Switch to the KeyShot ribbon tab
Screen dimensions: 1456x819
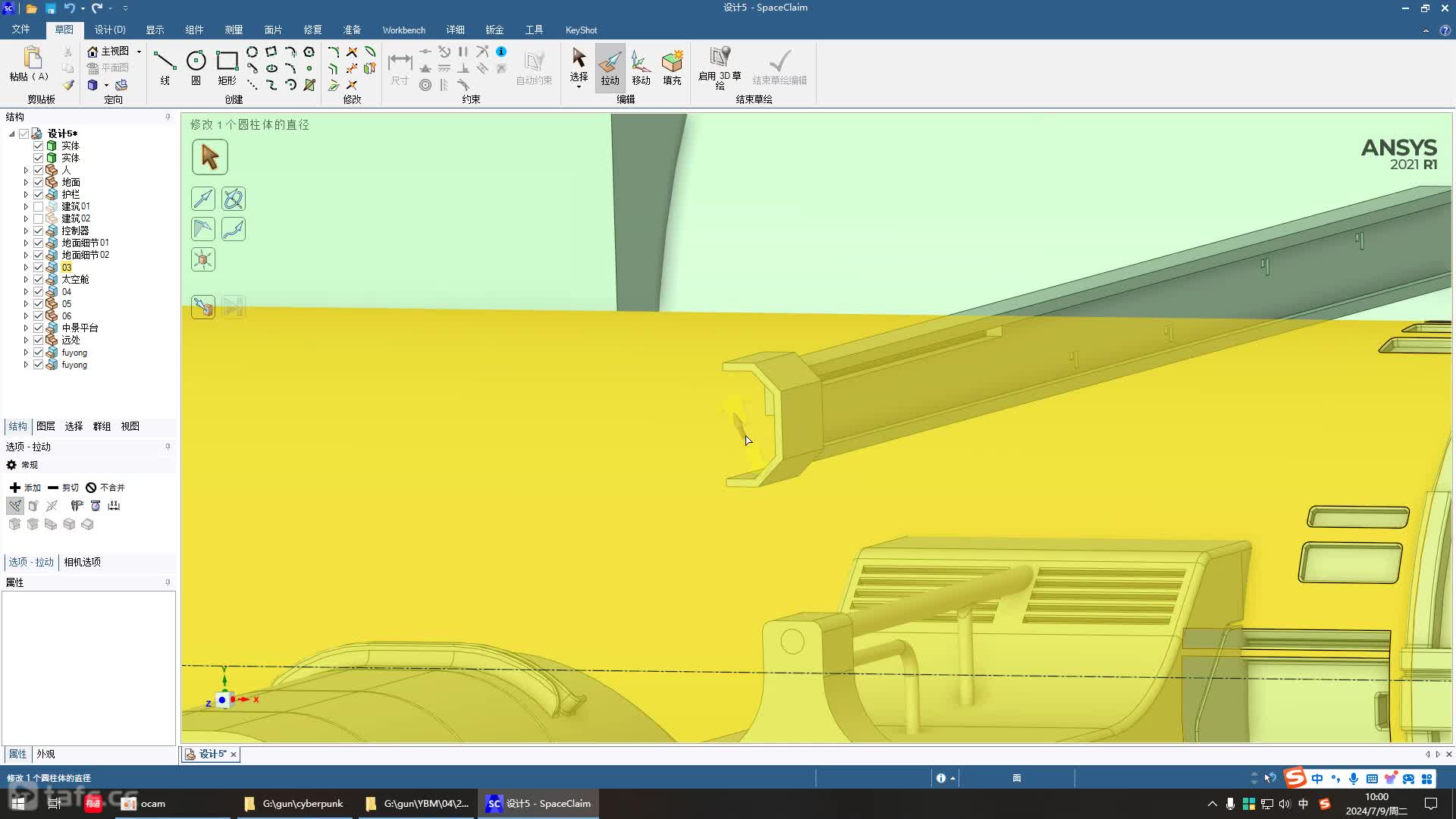click(x=581, y=30)
